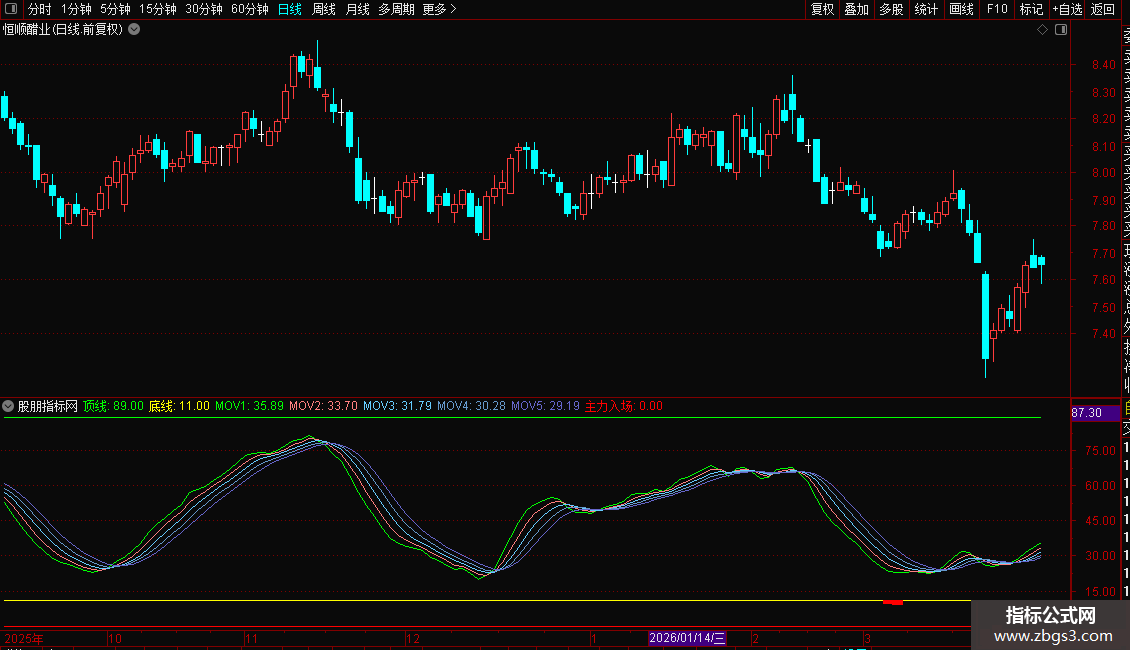Select the 1分钟 period

[x=76, y=9]
